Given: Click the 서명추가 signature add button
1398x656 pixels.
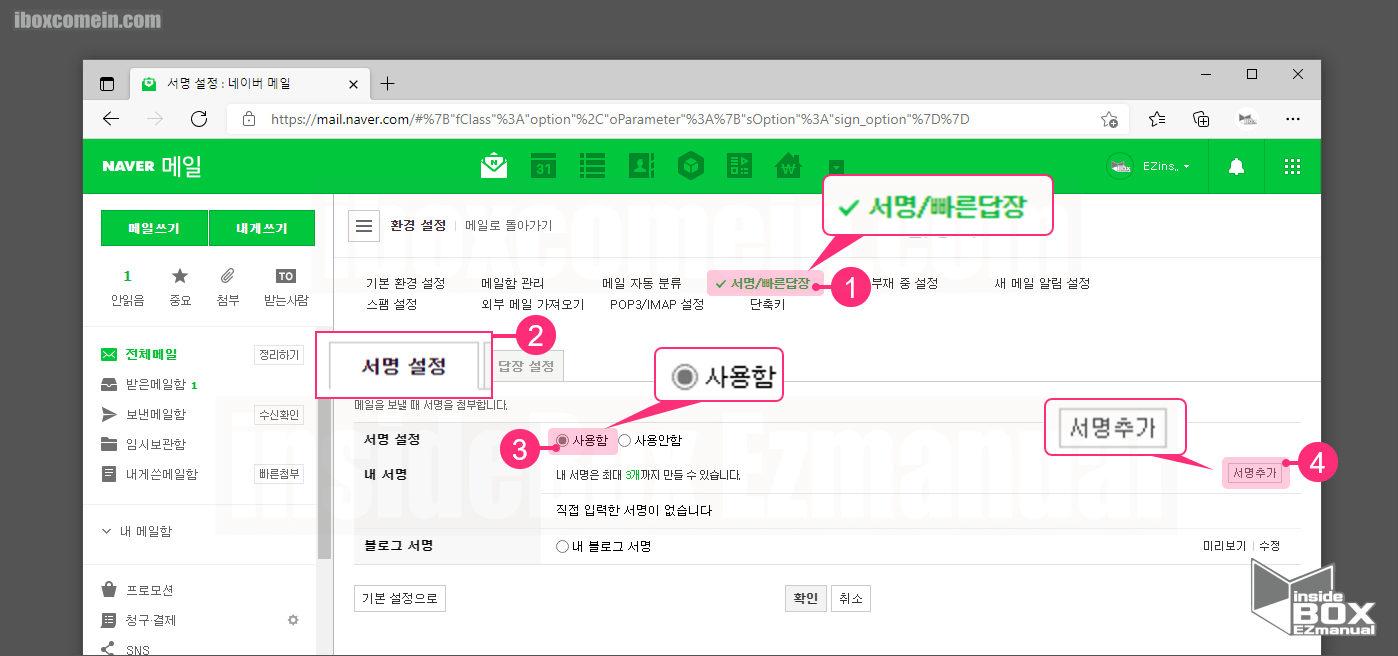Looking at the screenshot, I should click(x=1255, y=472).
